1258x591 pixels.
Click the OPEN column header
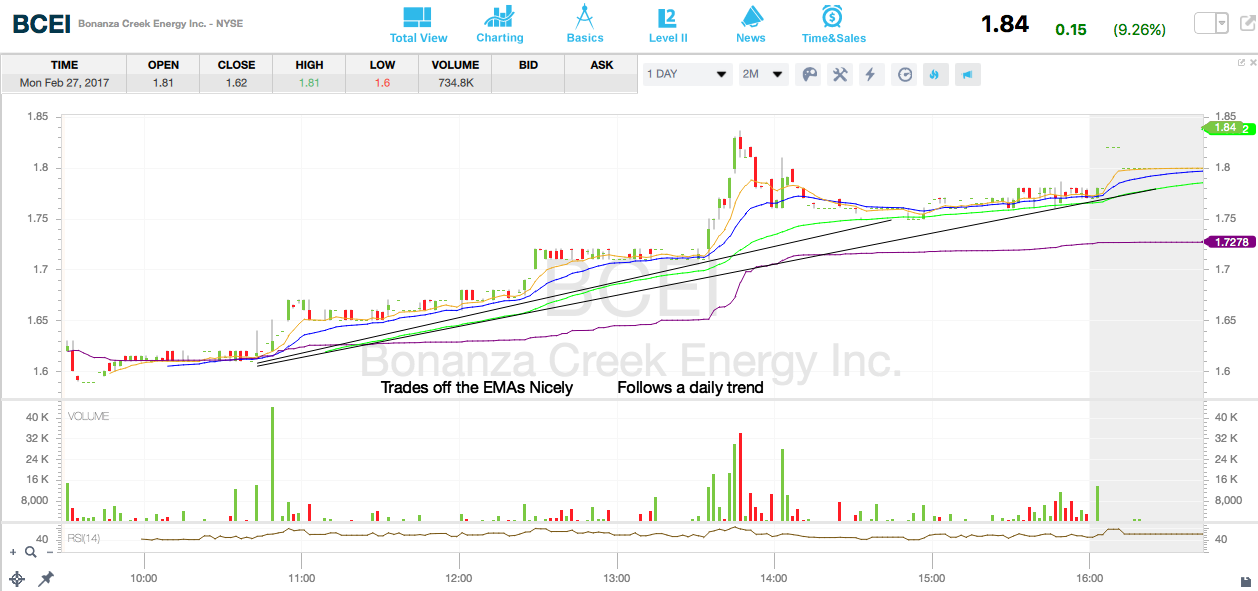point(163,65)
